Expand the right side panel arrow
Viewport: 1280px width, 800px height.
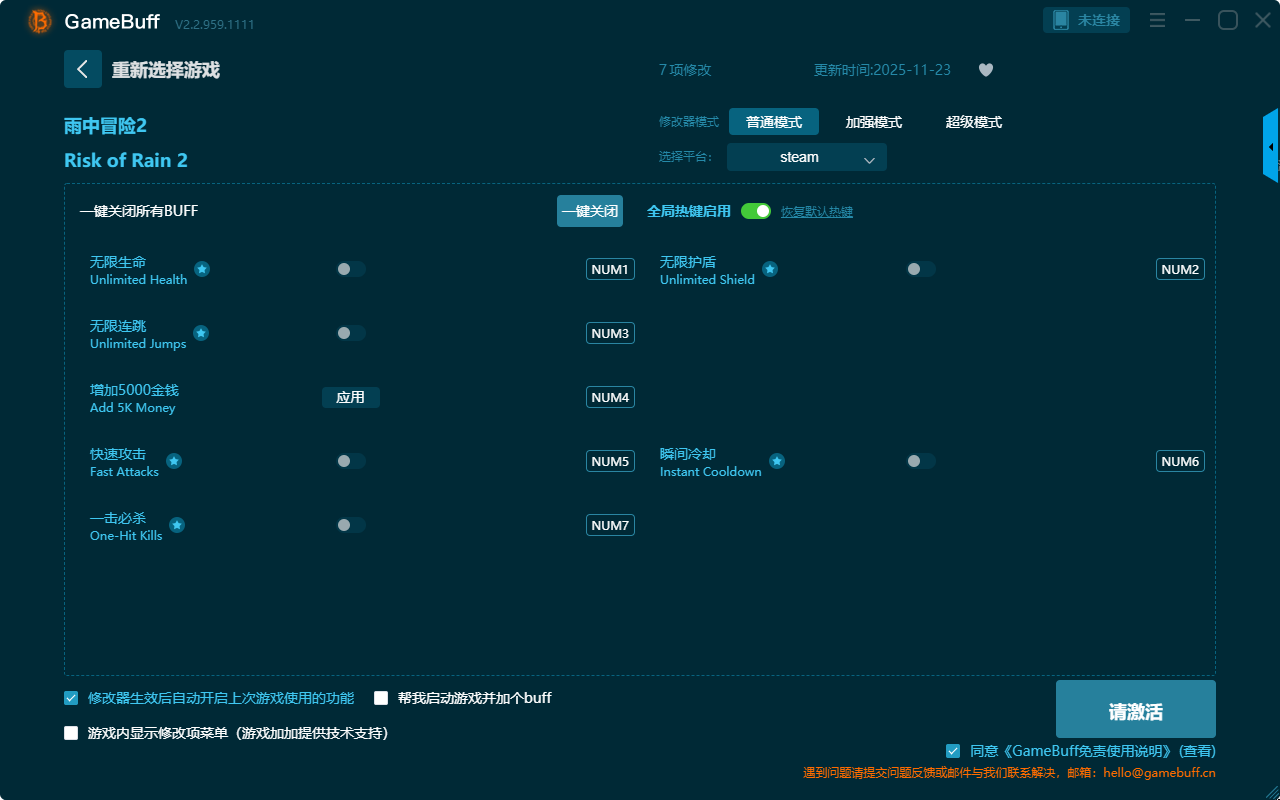pyautogui.click(x=1271, y=147)
